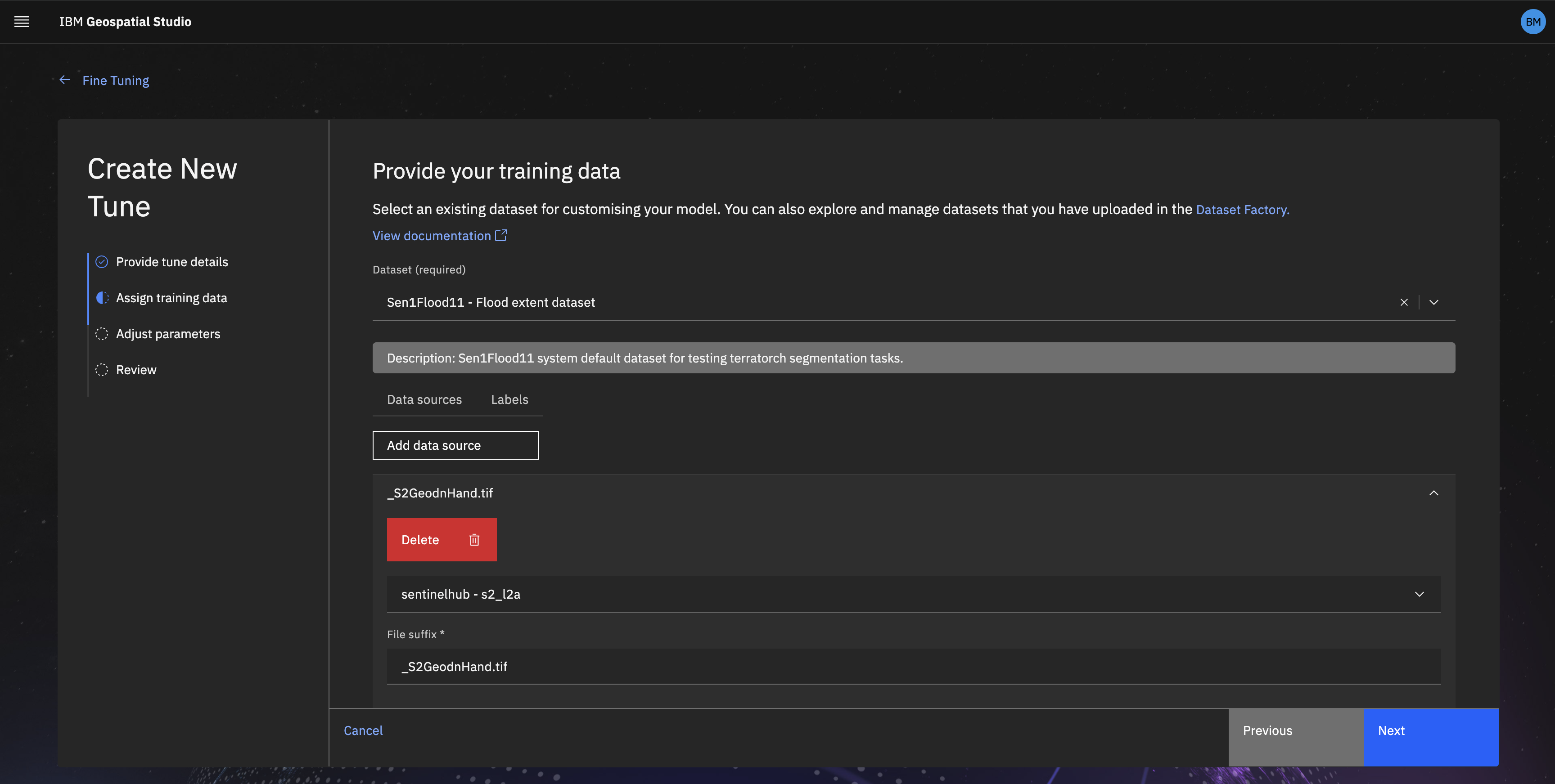Viewport: 1555px width, 784px height.
Task: Click the external link icon beside View documentation
Action: (500, 235)
